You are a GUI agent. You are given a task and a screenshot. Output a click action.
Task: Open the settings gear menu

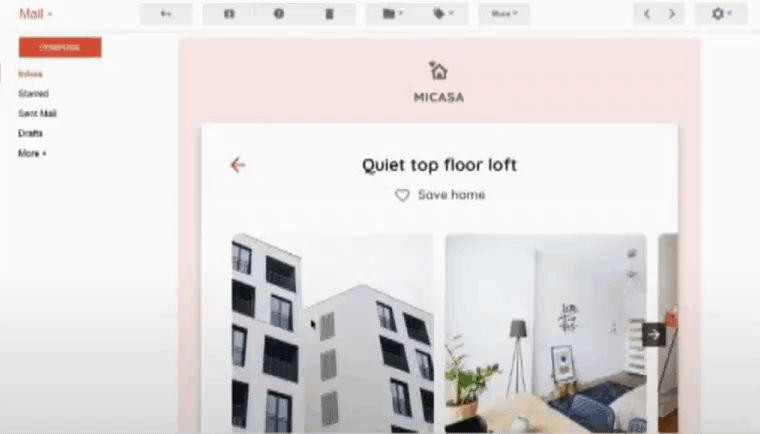pyautogui.click(x=720, y=14)
